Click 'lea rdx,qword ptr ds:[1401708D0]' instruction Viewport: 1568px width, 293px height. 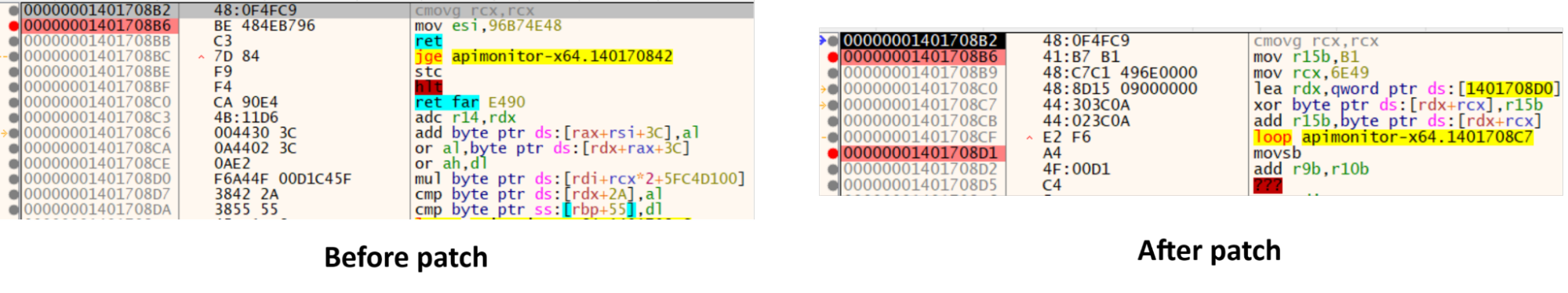point(1407,89)
